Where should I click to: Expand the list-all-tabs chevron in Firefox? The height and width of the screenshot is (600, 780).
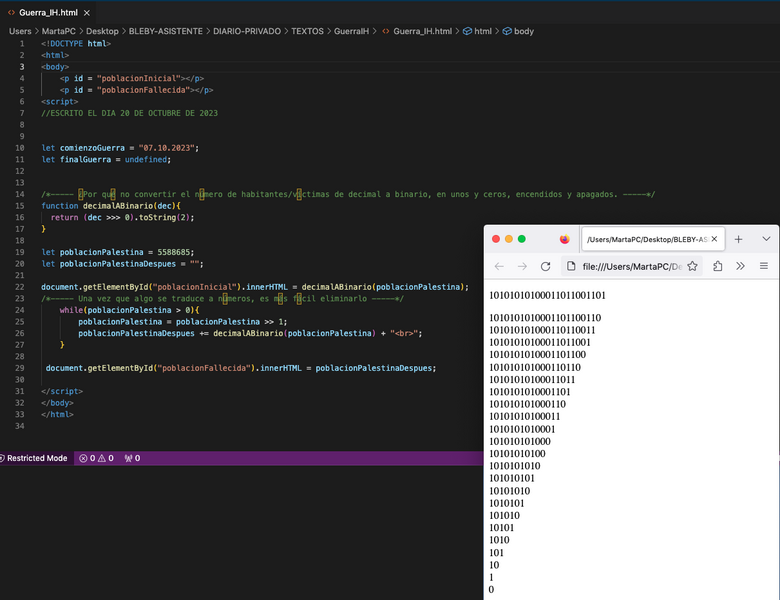765,240
